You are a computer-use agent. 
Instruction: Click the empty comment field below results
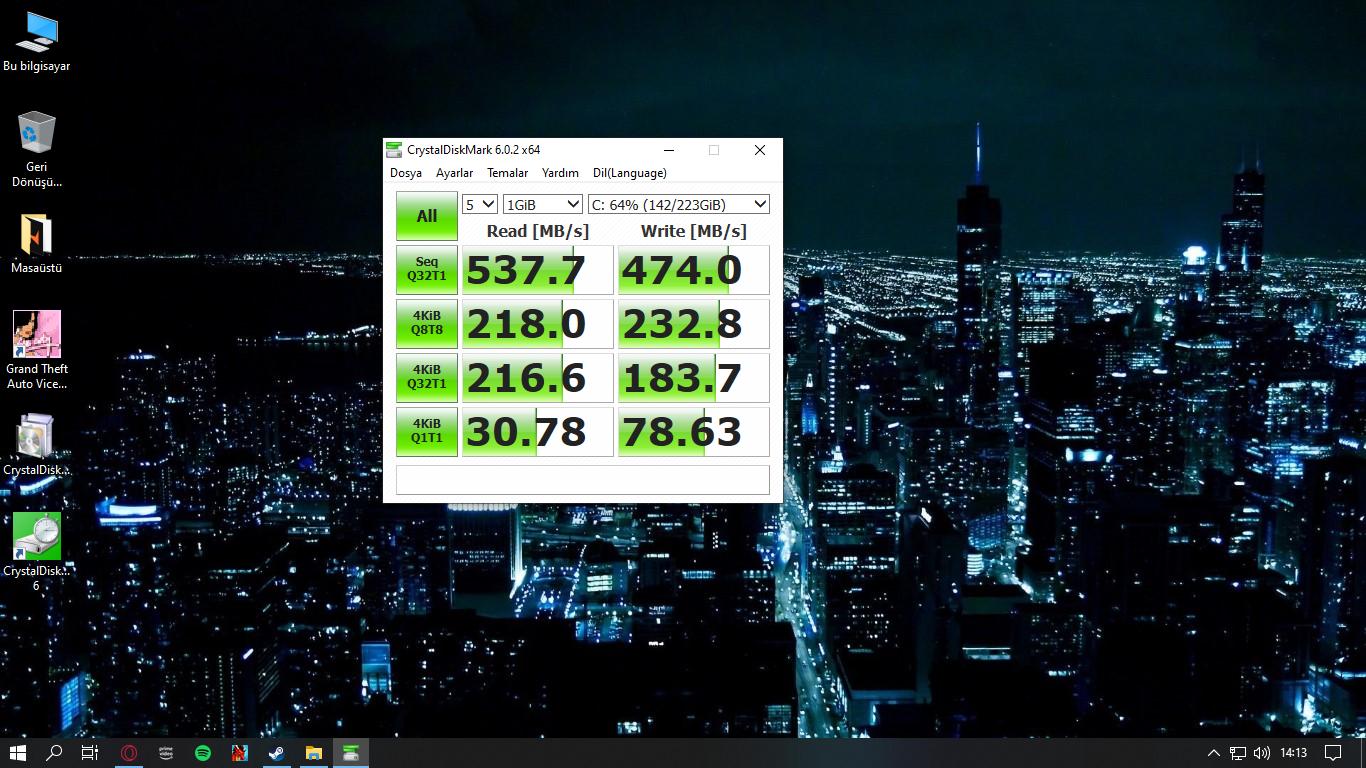[x=583, y=480]
